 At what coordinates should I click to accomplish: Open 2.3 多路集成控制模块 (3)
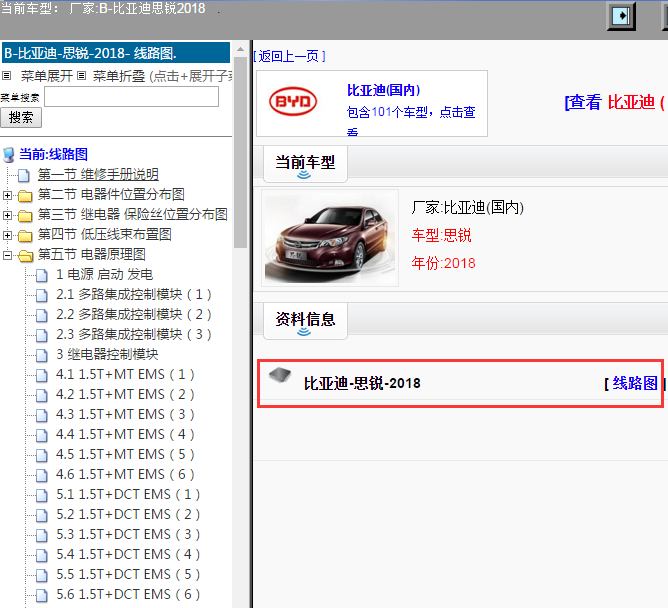[134, 334]
